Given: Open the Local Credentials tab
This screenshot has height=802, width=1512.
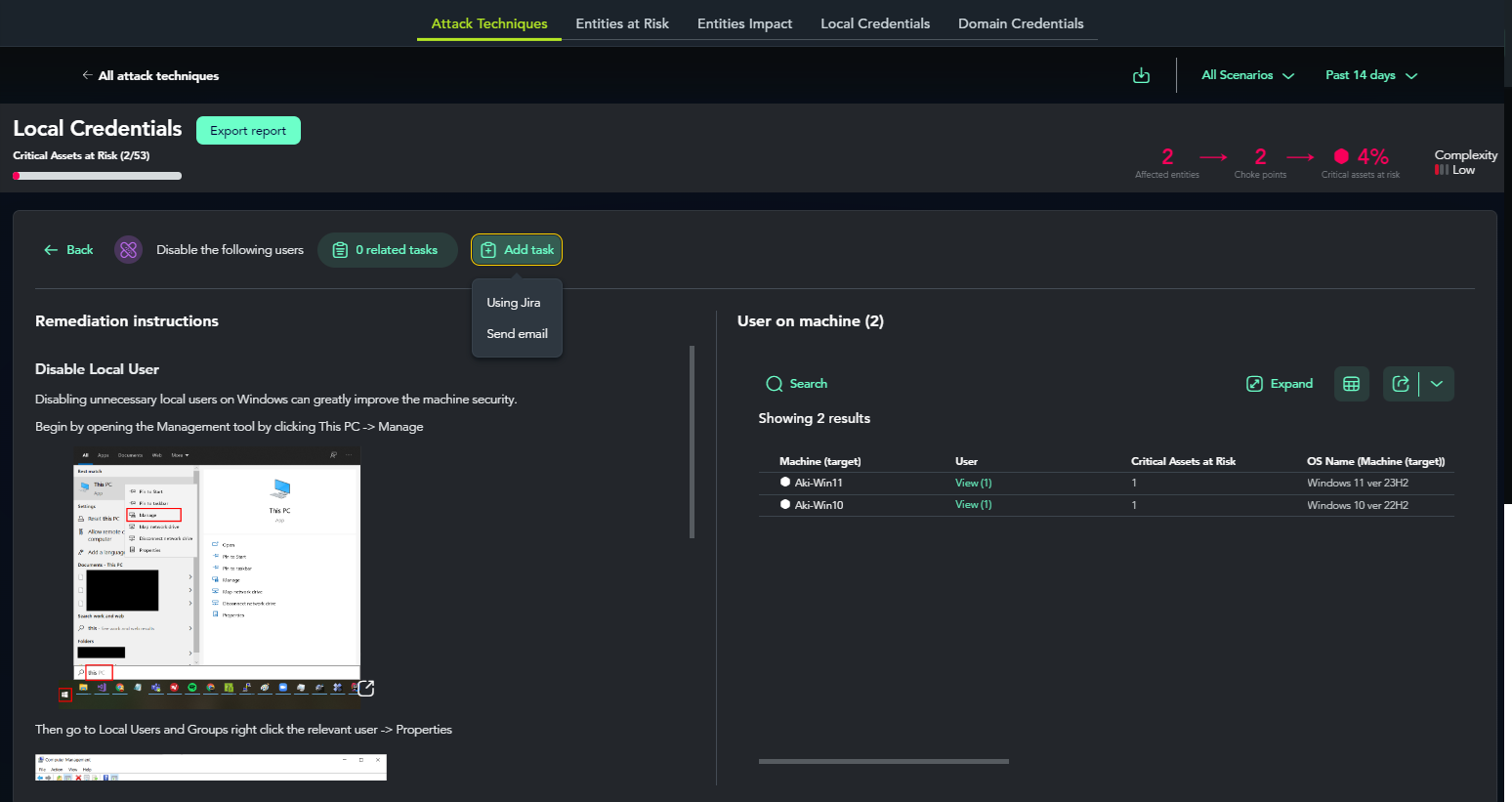Looking at the screenshot, I should pyautogui.click(x=875, y=23).
